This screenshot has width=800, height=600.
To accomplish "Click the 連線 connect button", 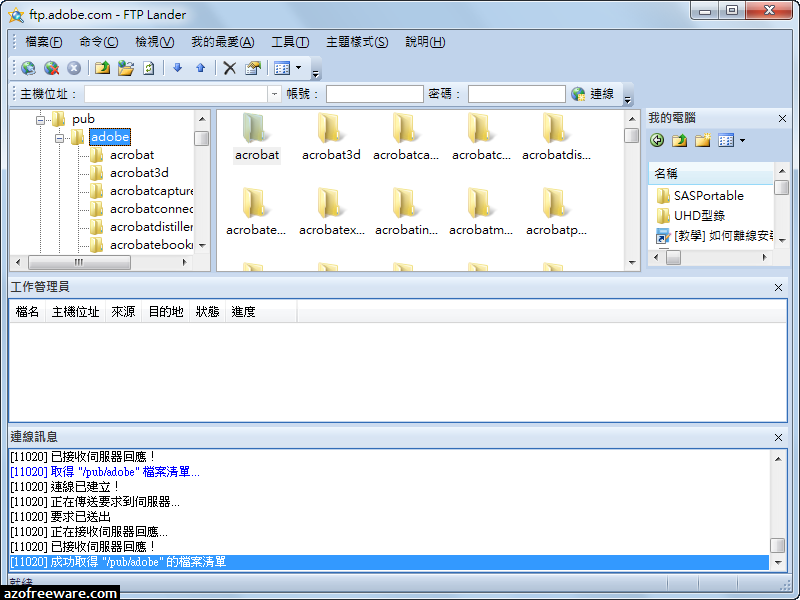I will [x=593, y=94].
